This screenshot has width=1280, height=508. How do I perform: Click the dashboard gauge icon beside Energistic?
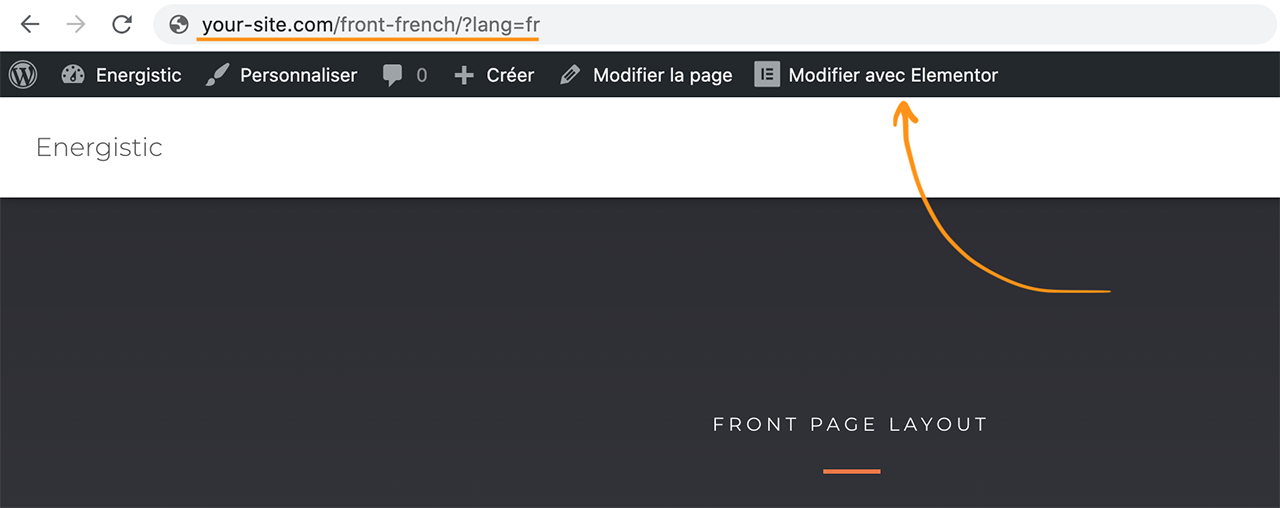click(73, 75)
